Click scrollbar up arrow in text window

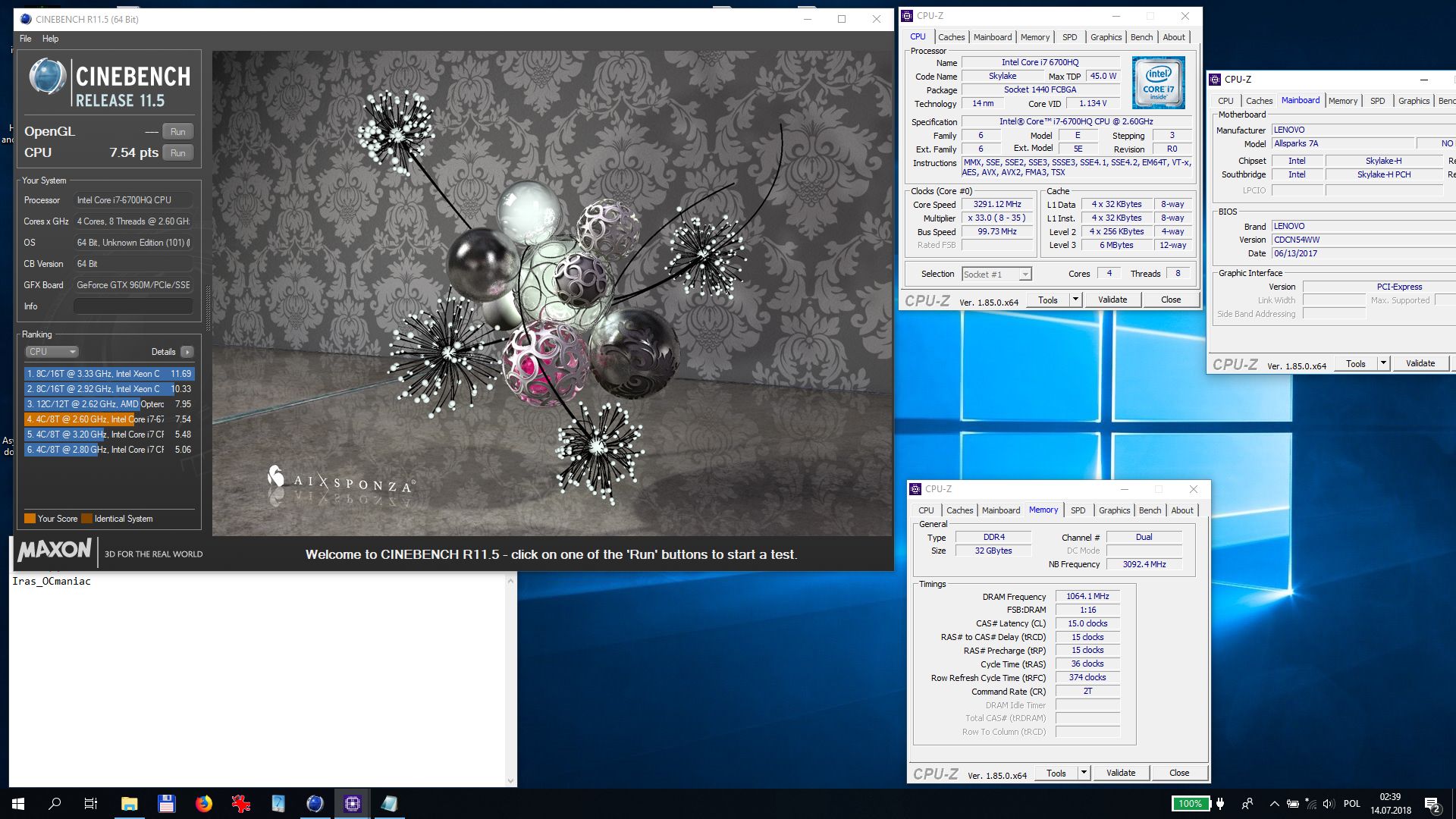pyautogui.click(x=510, y=581)
